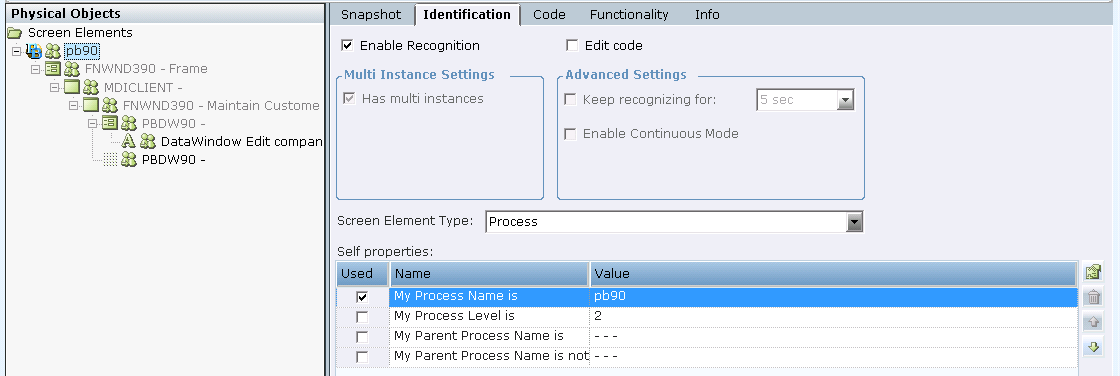Screen dimensions: 1120x376
Task: Click the Used column header
Action: pos(363,274)
